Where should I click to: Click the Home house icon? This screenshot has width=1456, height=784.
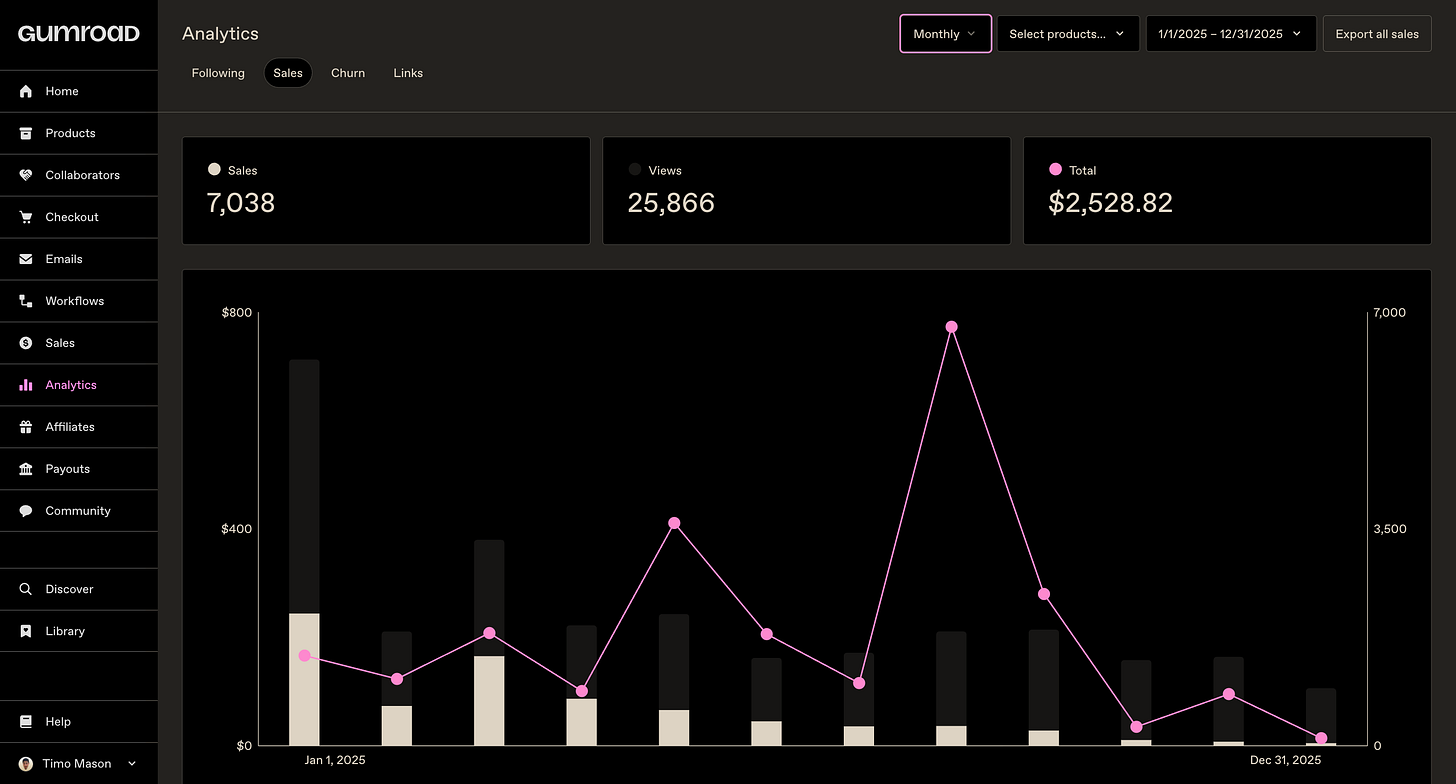pyautogui.click(x=26, y=91)
